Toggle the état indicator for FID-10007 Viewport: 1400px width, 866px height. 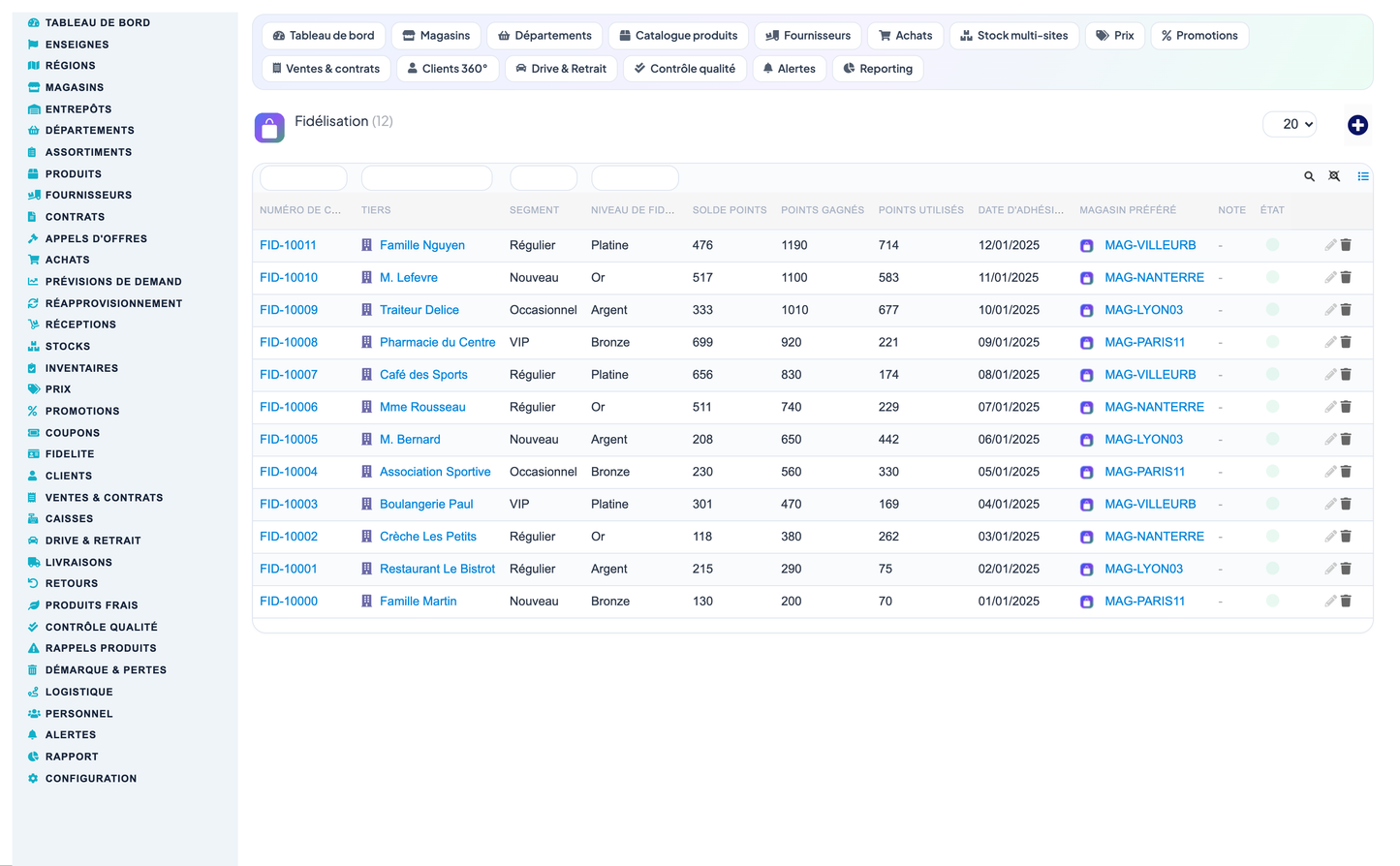[x=1272, y=375]
